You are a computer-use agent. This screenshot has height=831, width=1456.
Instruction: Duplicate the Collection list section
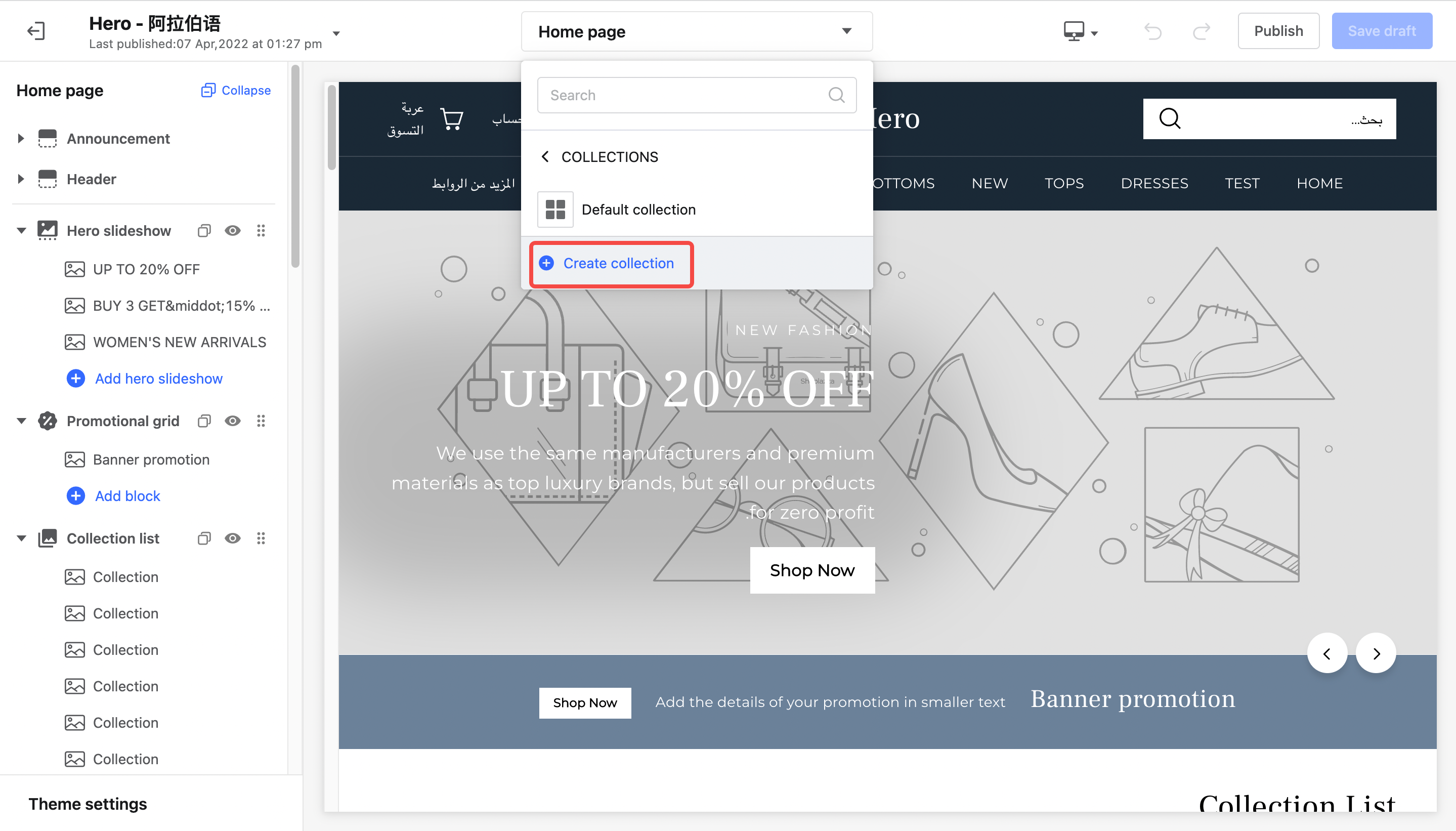tap(204, 538)
